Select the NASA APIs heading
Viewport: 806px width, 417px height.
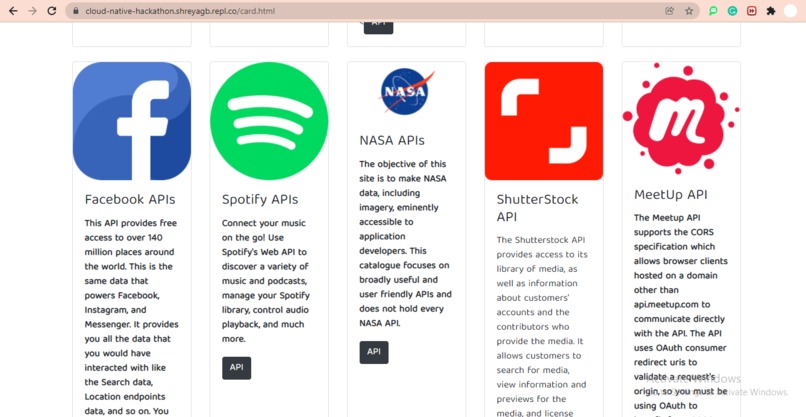tap(392, 140)
